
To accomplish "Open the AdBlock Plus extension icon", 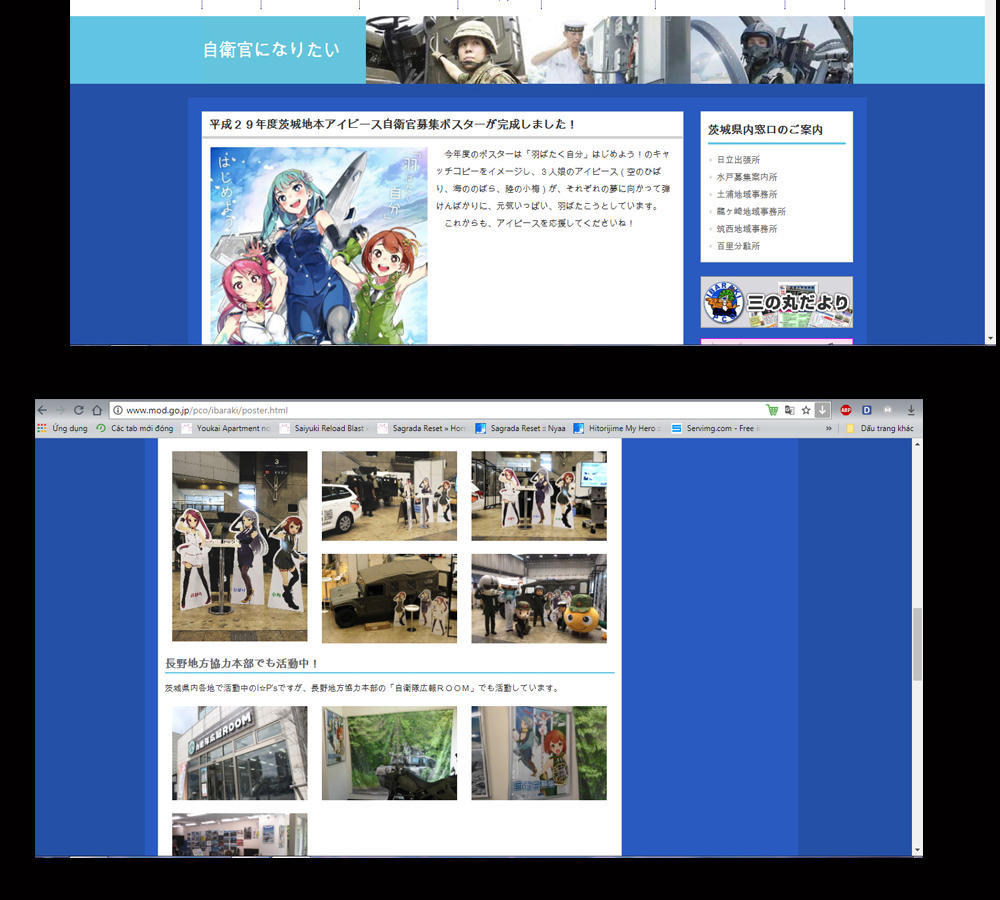I will (x=845, y=410).
